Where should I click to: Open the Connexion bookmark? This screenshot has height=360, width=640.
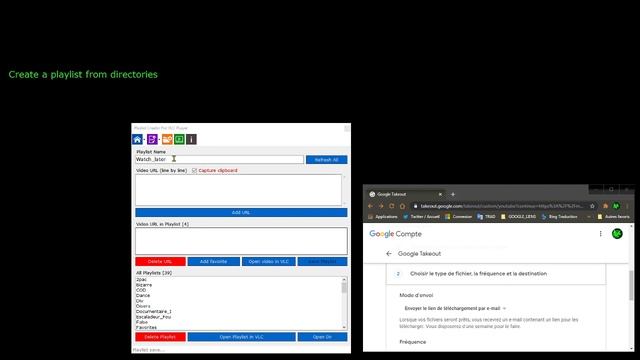[458, 217]
